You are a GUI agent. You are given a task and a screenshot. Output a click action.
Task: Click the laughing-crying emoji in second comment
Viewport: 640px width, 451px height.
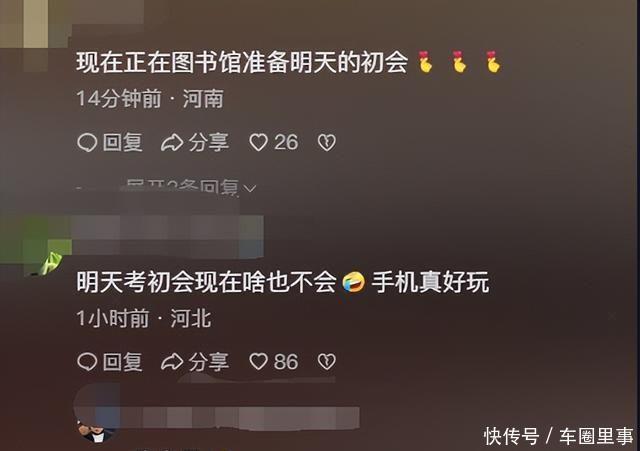click(353, 282)
